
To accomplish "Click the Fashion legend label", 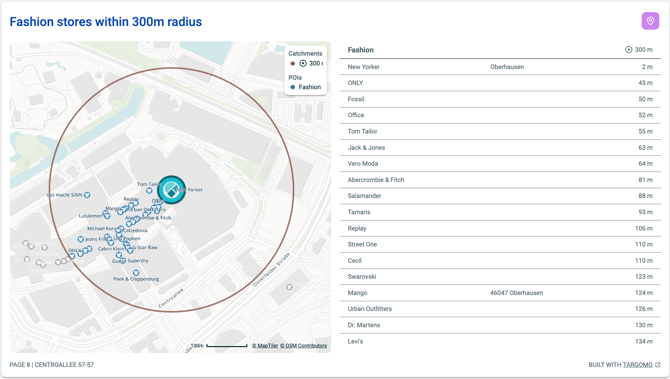I will (310, 87).
